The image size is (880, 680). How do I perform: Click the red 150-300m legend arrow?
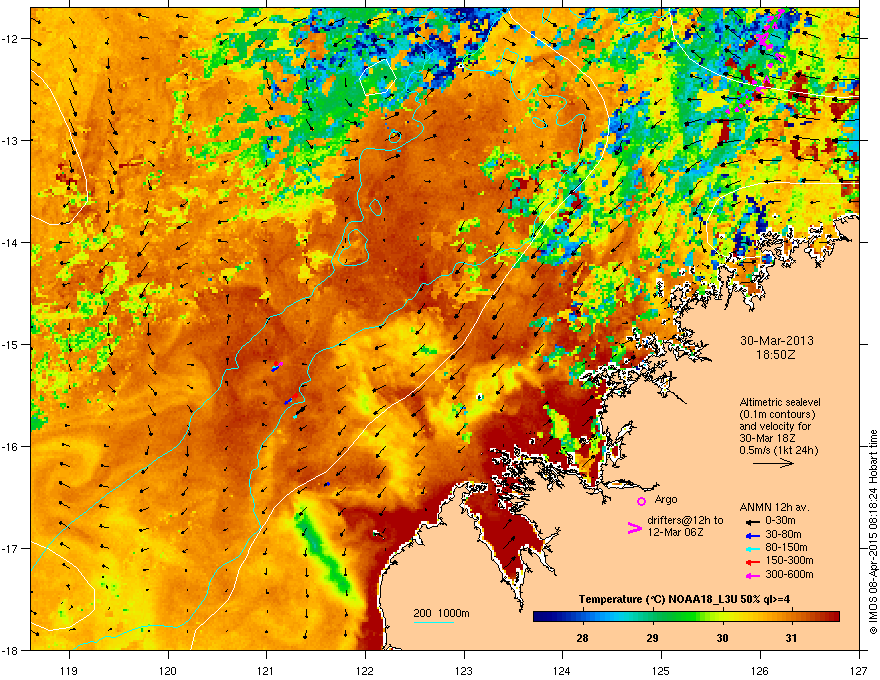752,561
